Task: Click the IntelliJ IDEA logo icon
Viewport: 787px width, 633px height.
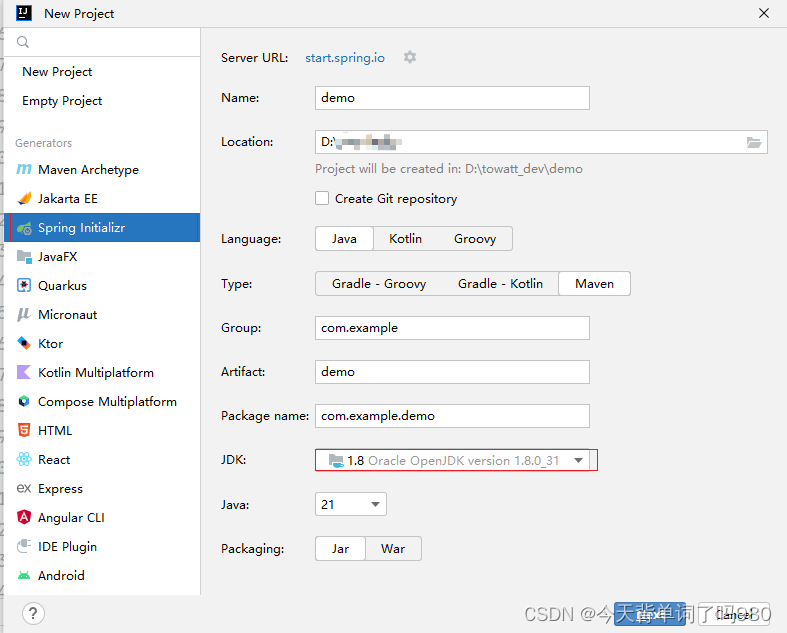Action: (x=24, y=13)
